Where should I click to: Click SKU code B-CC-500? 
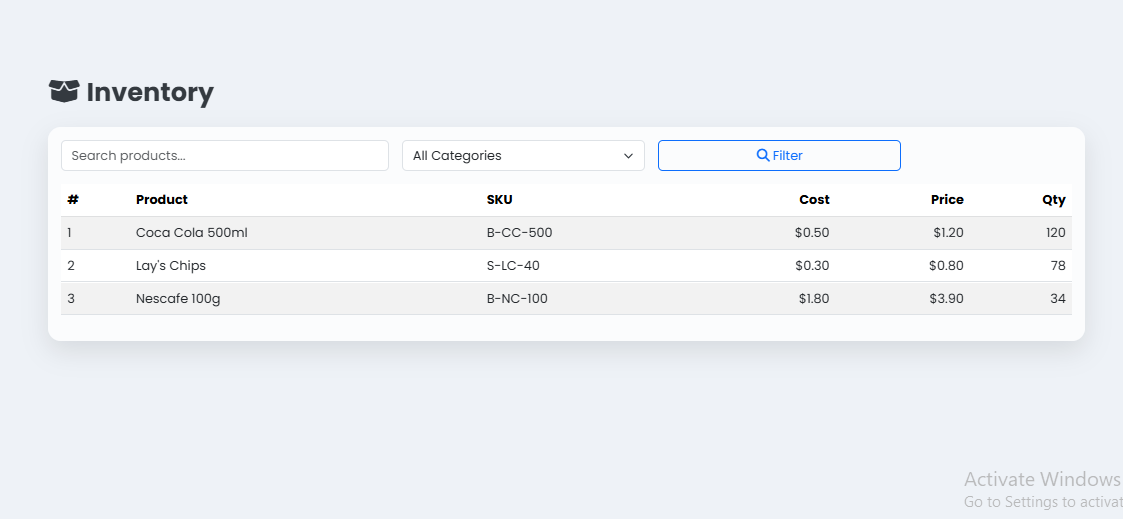pos(519,233)
